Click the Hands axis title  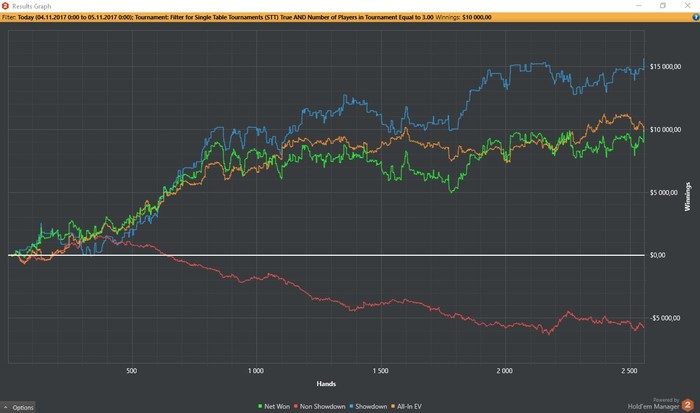[x=326, y=384]
